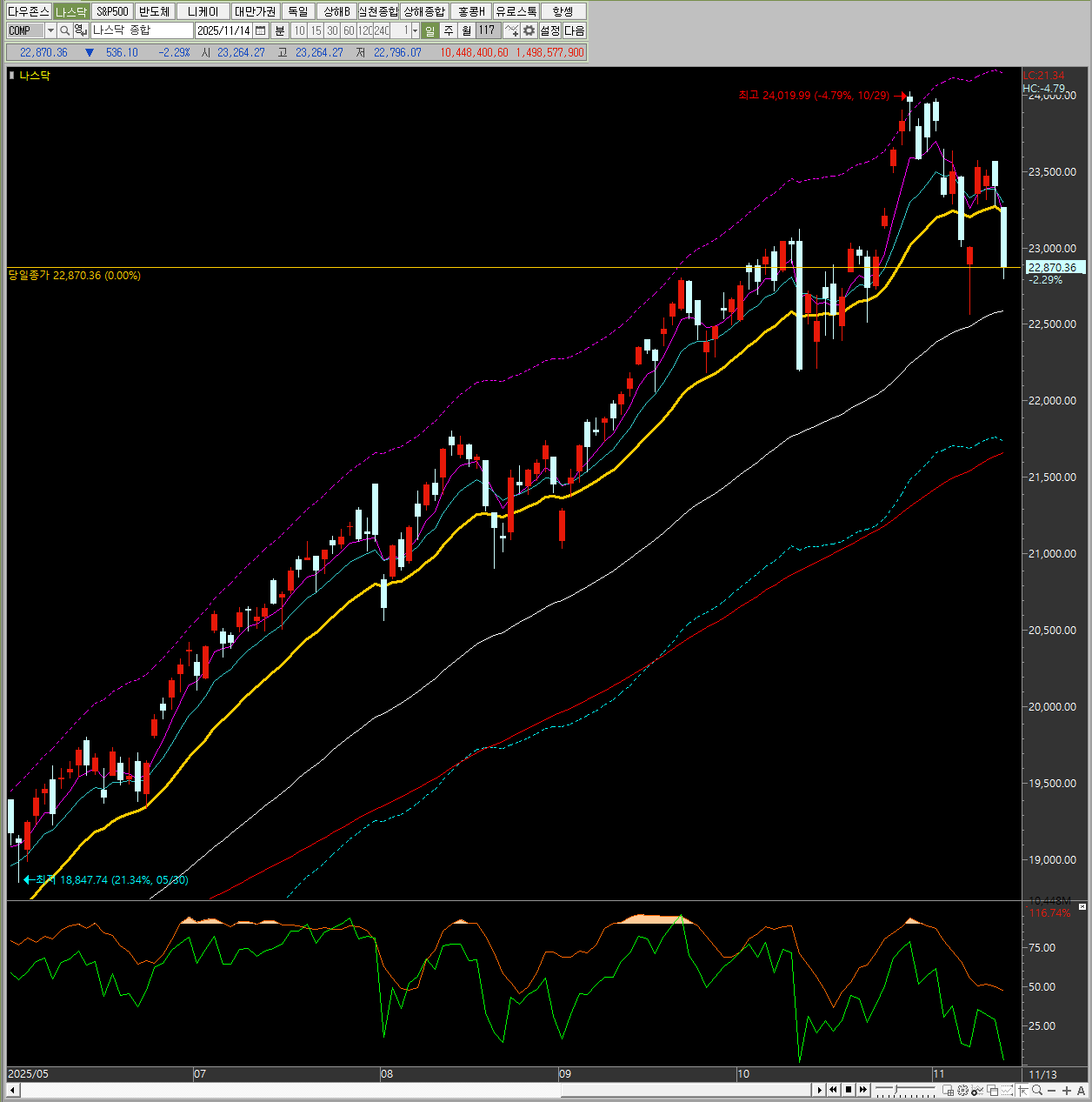This screenshot has width=1092, height=1102.
Task: Play the chart replay
Action: pyautogui.click(x=819, y=1090)
